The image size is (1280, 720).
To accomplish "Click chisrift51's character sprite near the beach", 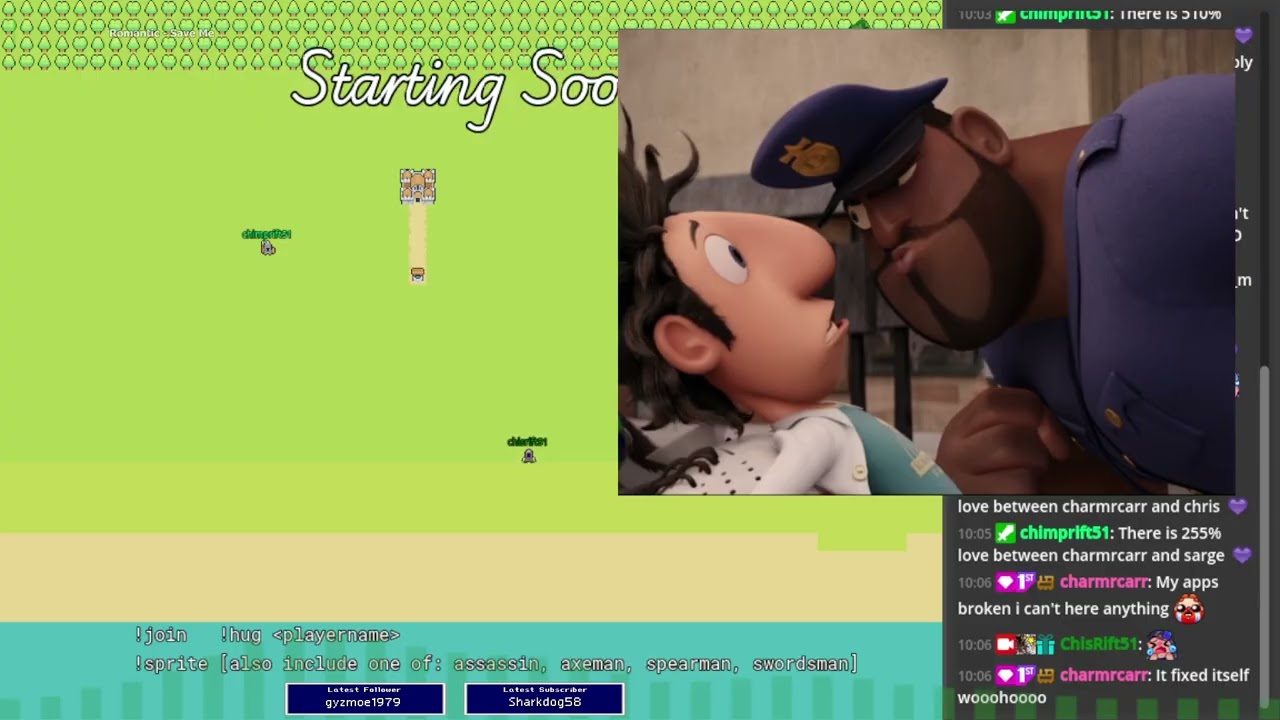I will pyautogui.click(x=529, y=456).
